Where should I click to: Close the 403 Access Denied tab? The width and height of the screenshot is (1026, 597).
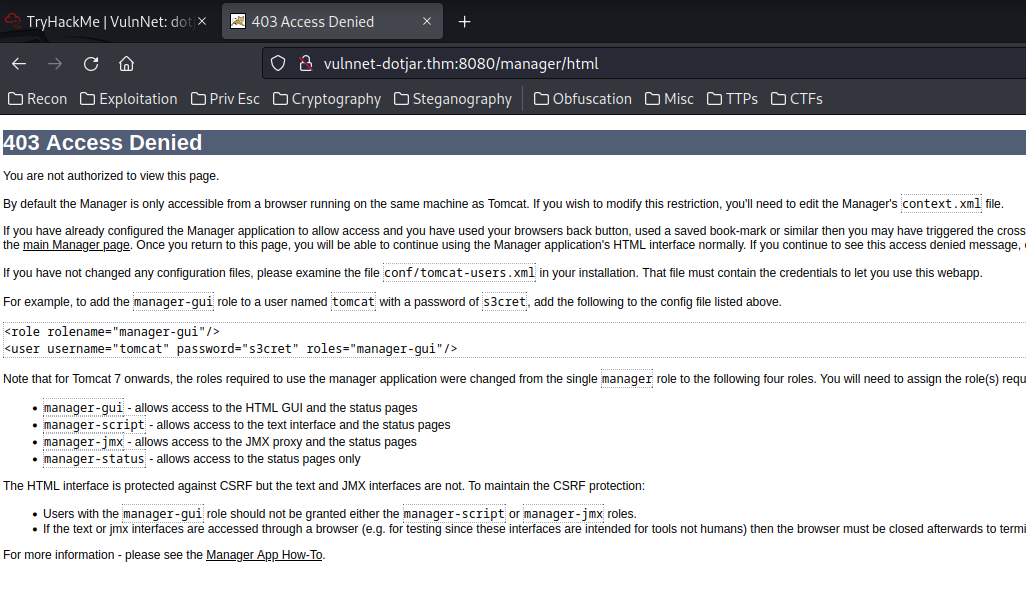[427, 22]
